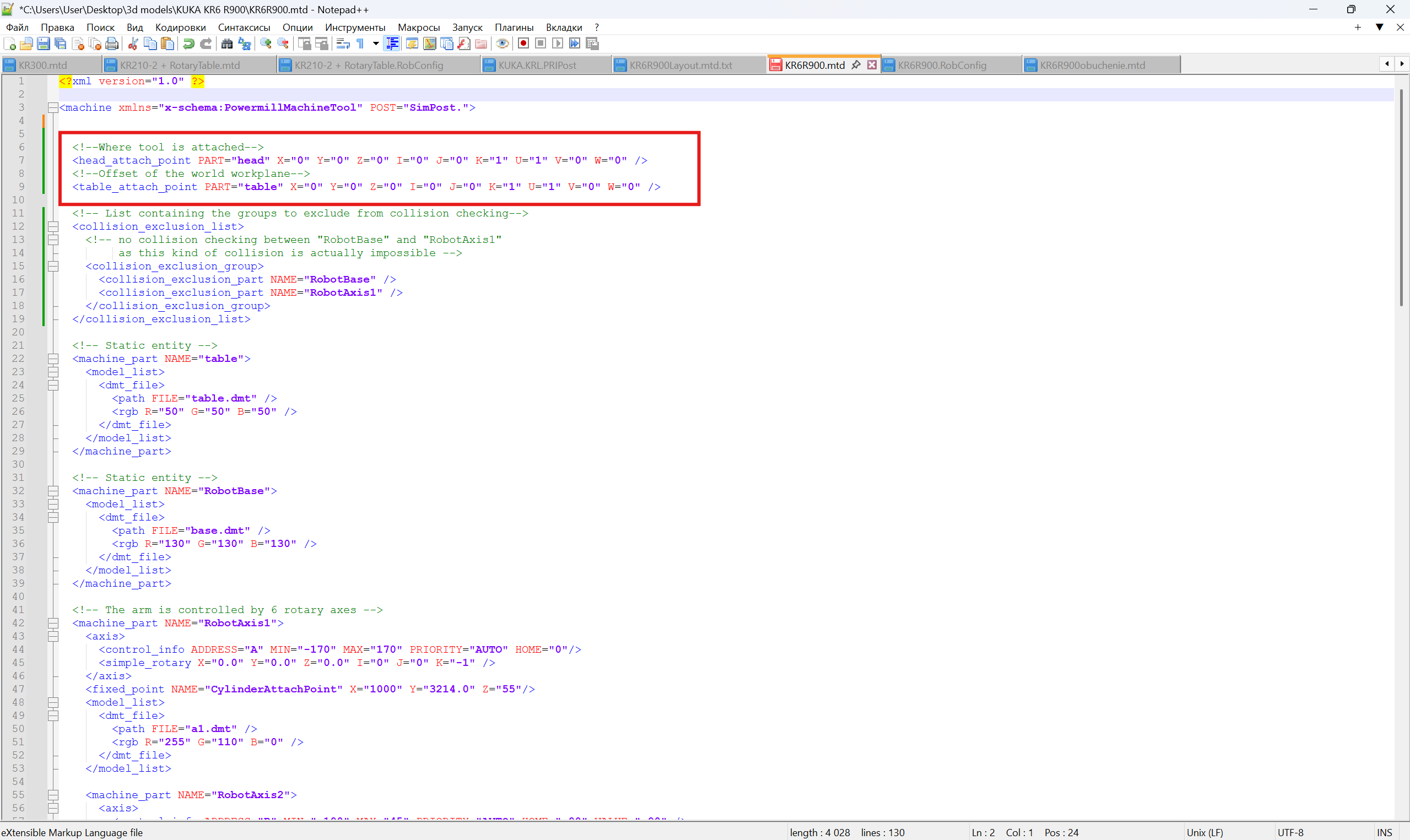1410x840 pixels.
Task: Collapse the machine element fold on line 3
Action: (53, 107)
